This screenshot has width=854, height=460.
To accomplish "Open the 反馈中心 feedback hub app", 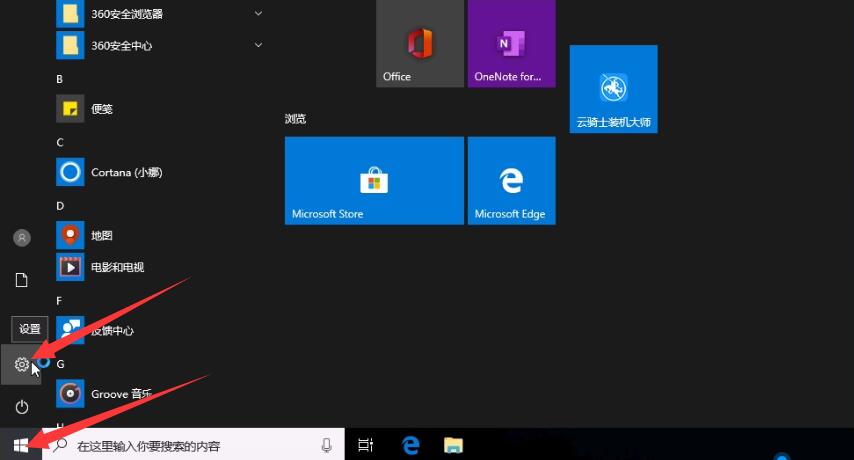I will coord(161,330).
